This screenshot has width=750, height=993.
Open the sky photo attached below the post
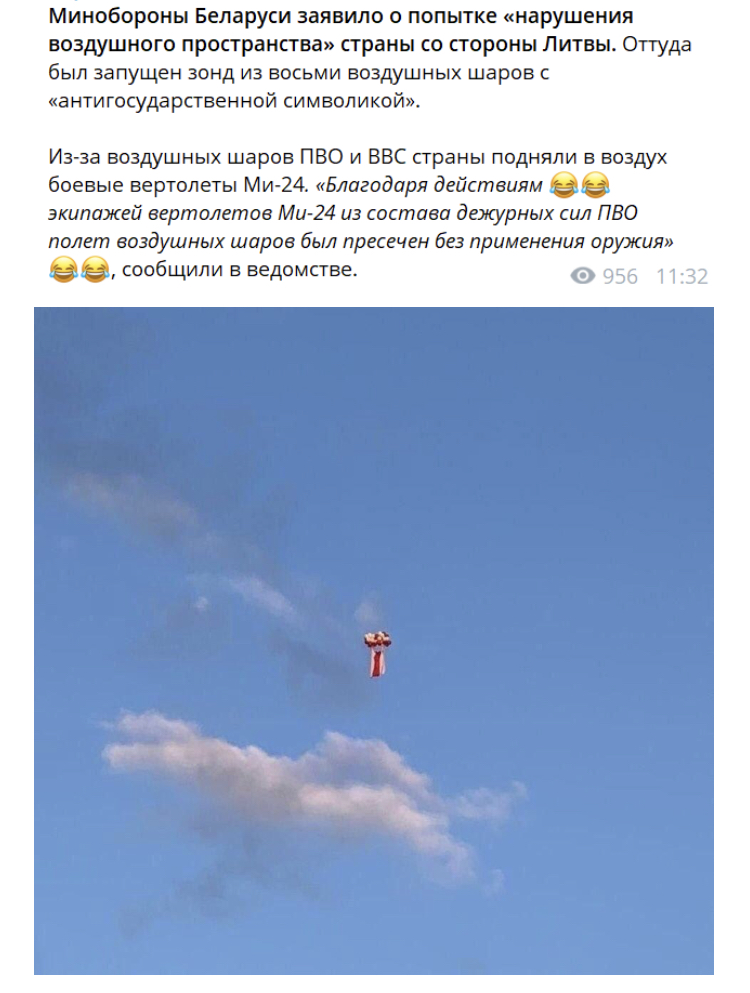point(374,640)
